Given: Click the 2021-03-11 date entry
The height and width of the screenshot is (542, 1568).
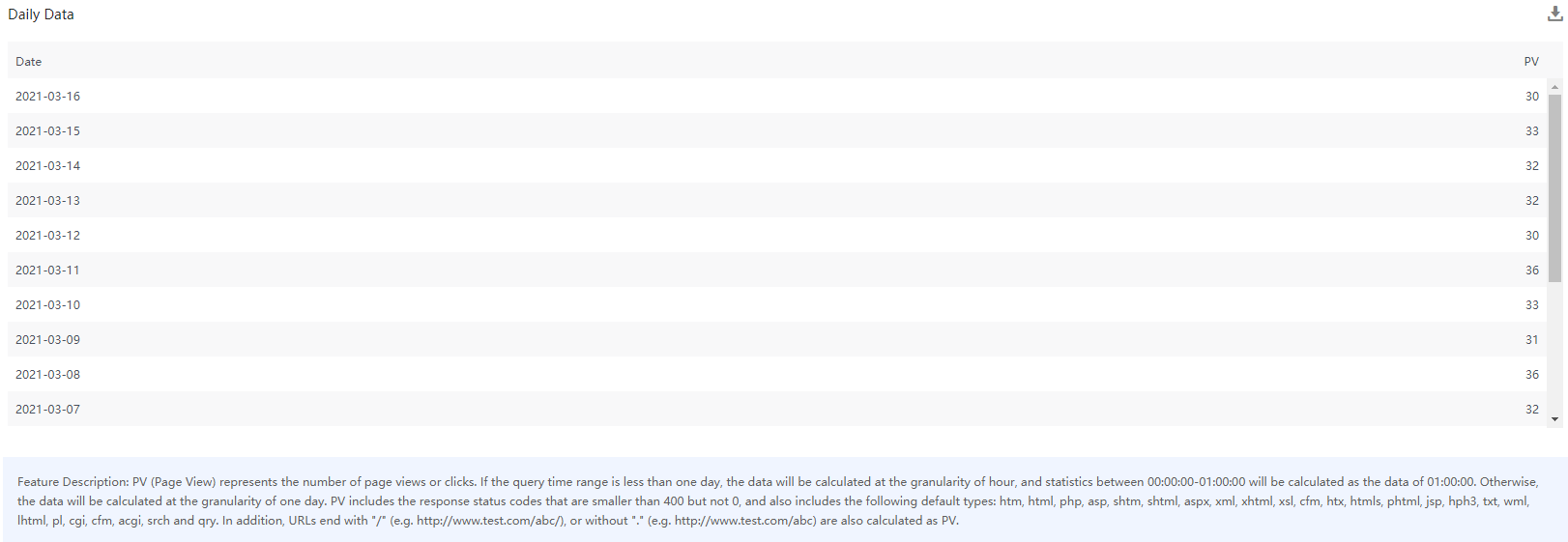Looking at the screenshot, I should pyautogui.click(x=48, y=271).
